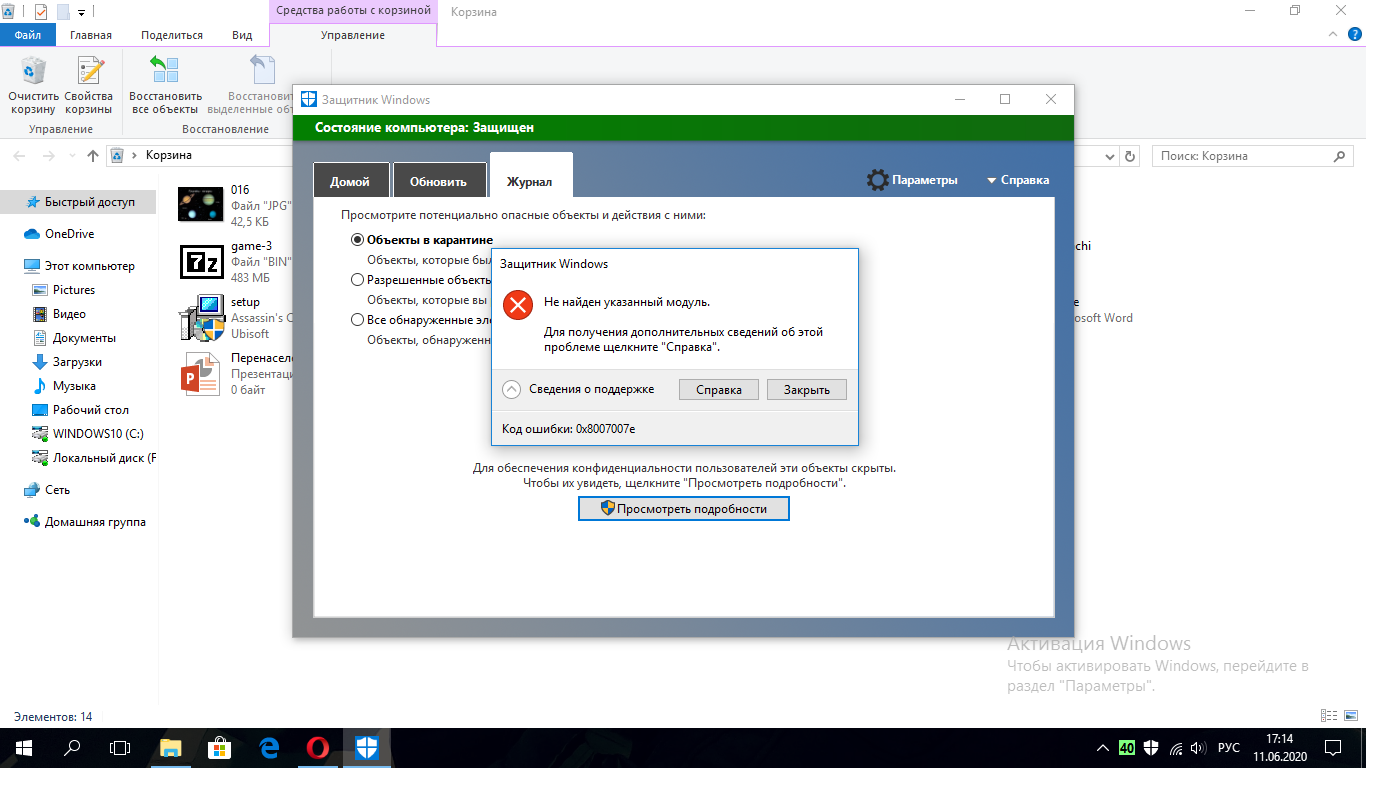Refresh the Explorer address bar

(1131, 156)
